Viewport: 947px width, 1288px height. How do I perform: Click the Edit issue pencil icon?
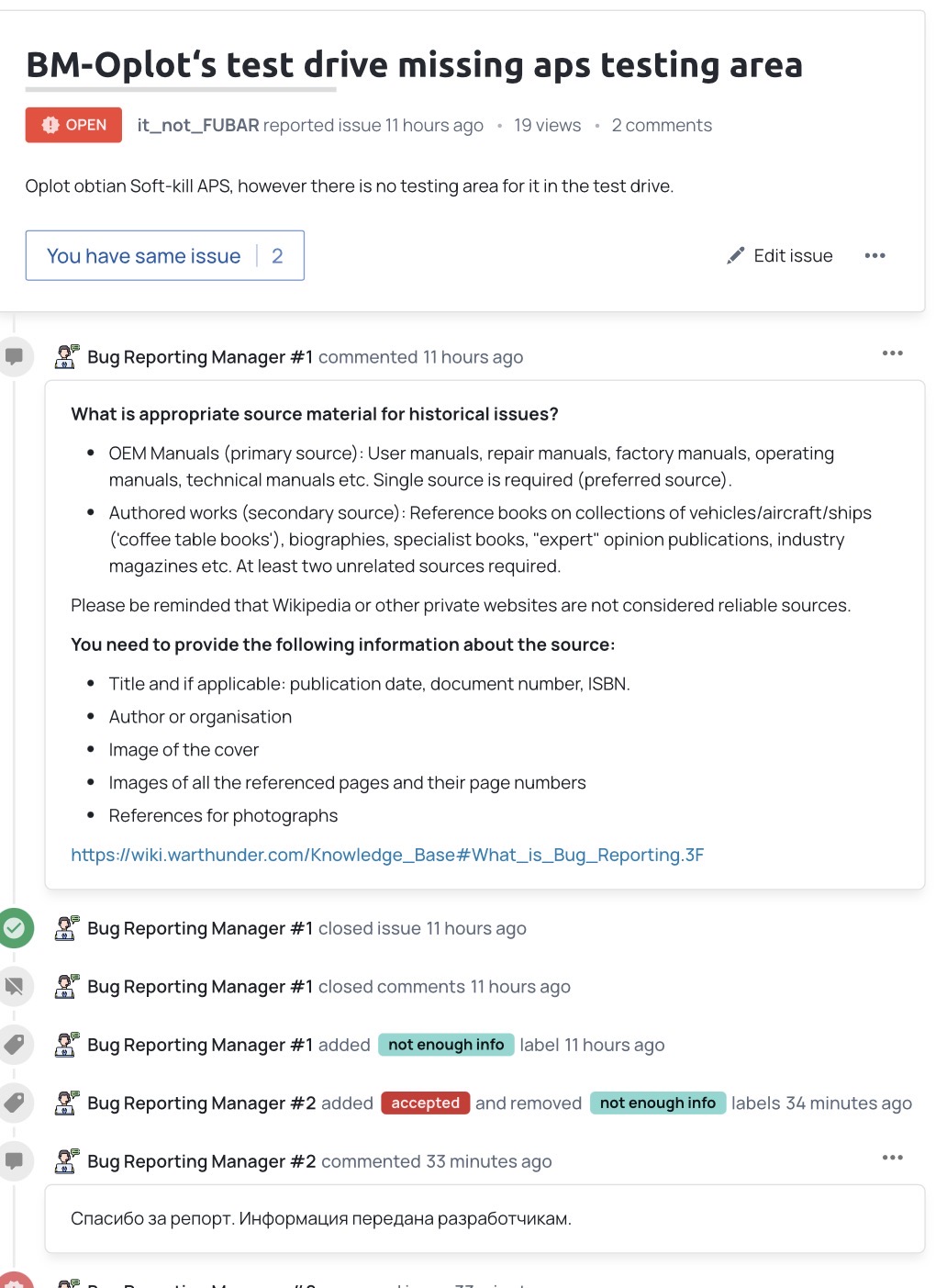pos(735,256)
